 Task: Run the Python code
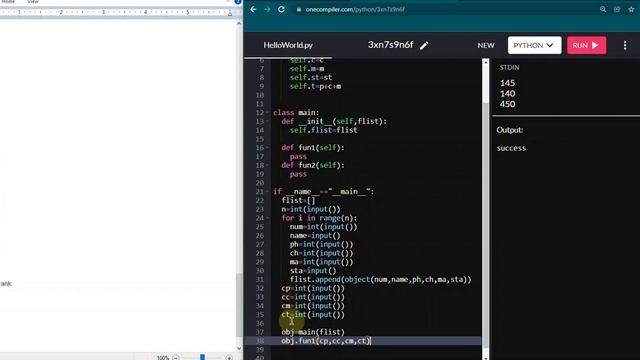pyautogui.click(x=587, y=45)
